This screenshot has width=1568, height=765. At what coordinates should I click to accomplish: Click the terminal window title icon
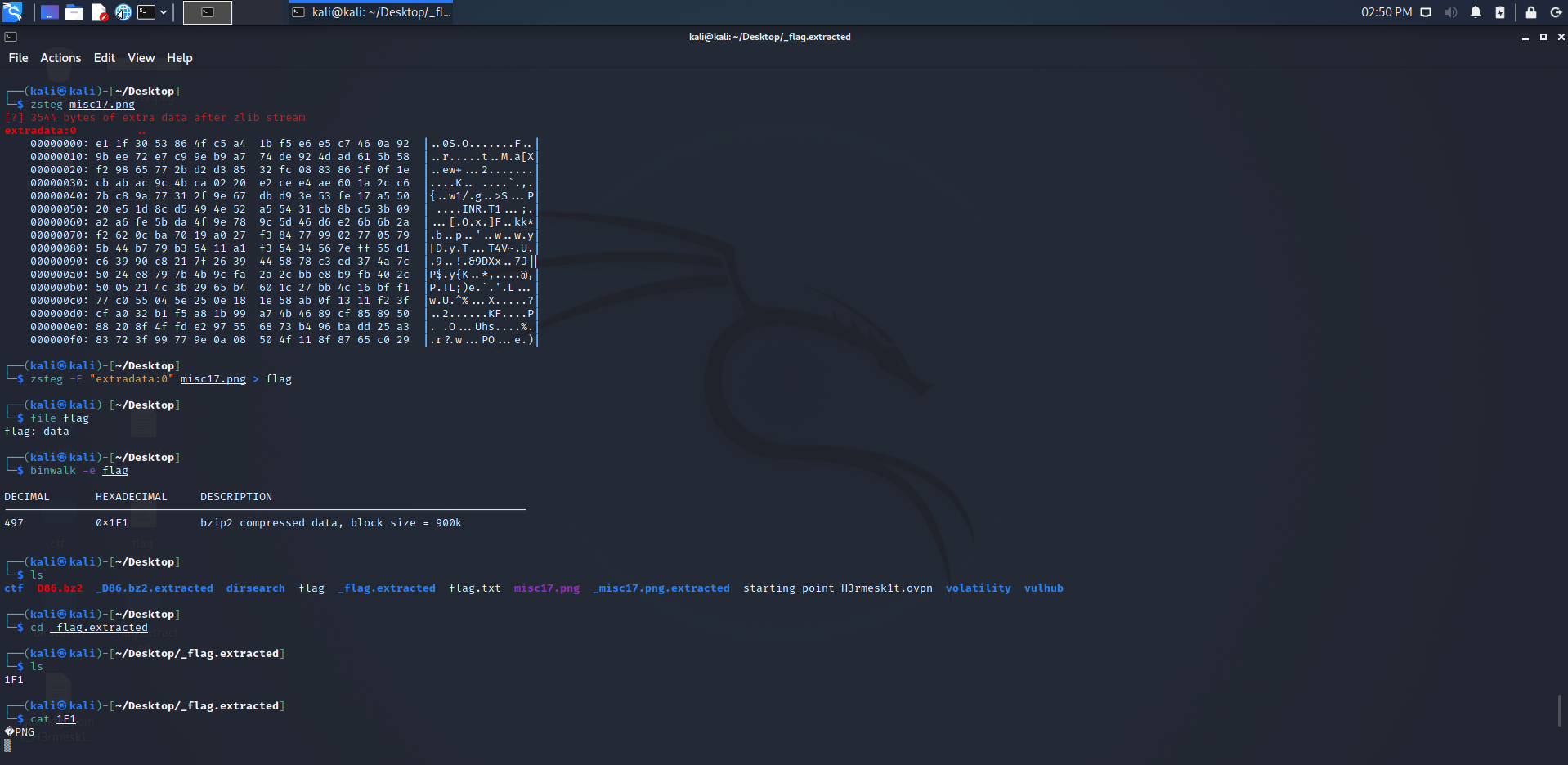coord(11,37)
